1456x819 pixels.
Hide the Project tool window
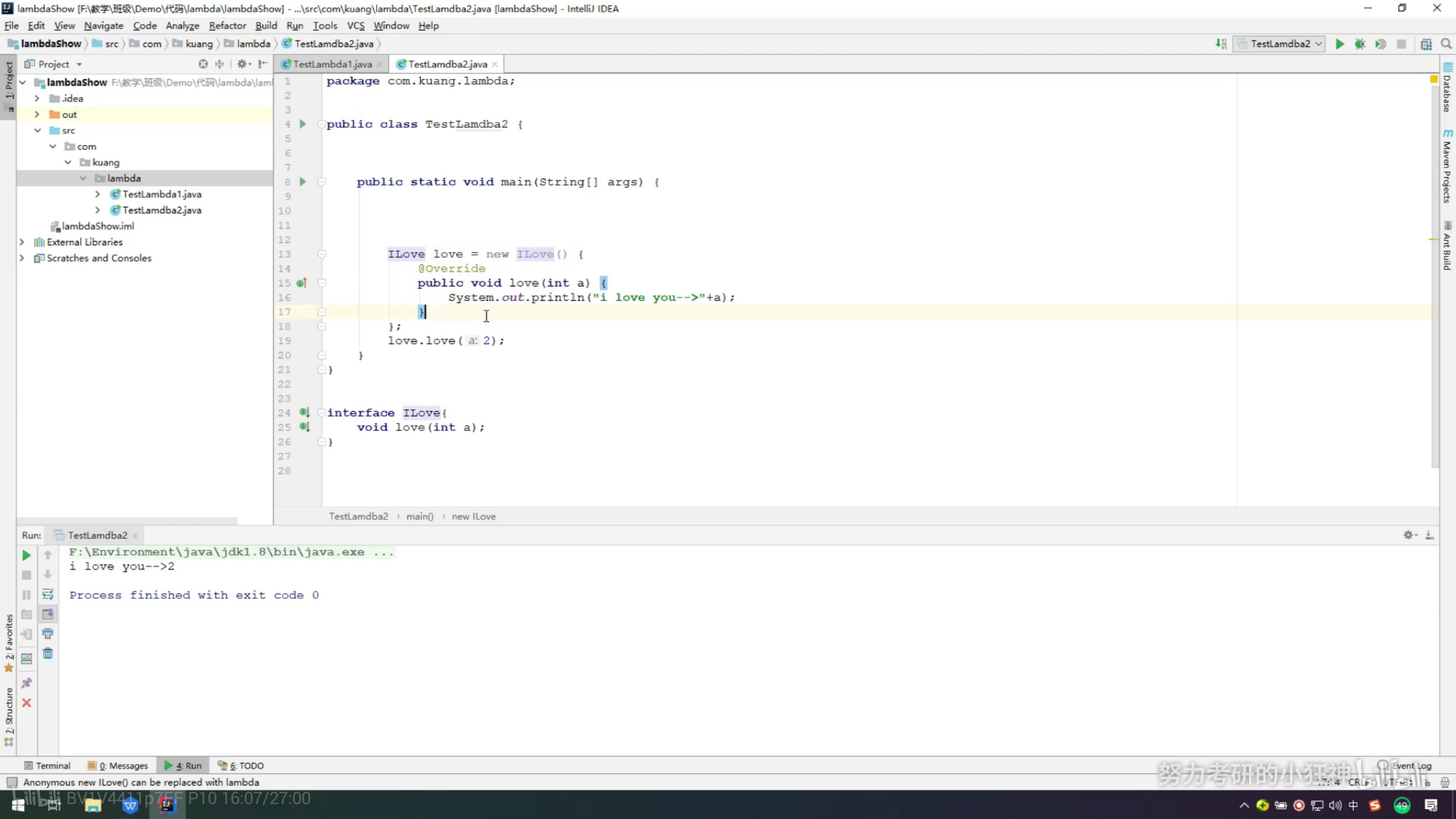click(263, 64)
